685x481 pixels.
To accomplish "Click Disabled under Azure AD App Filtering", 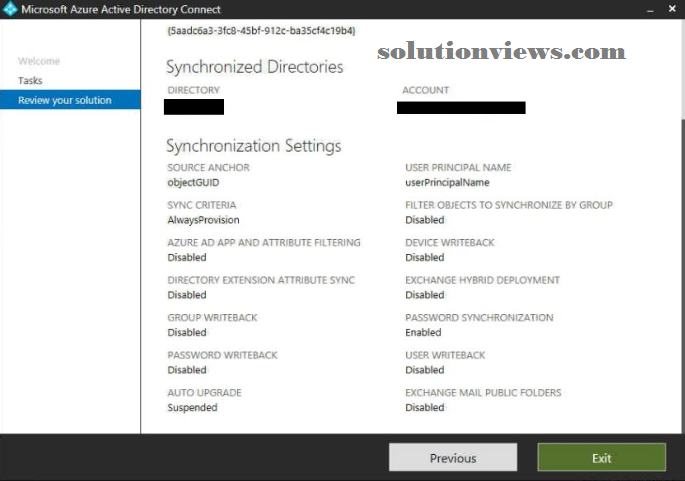I will pos(187,257).
